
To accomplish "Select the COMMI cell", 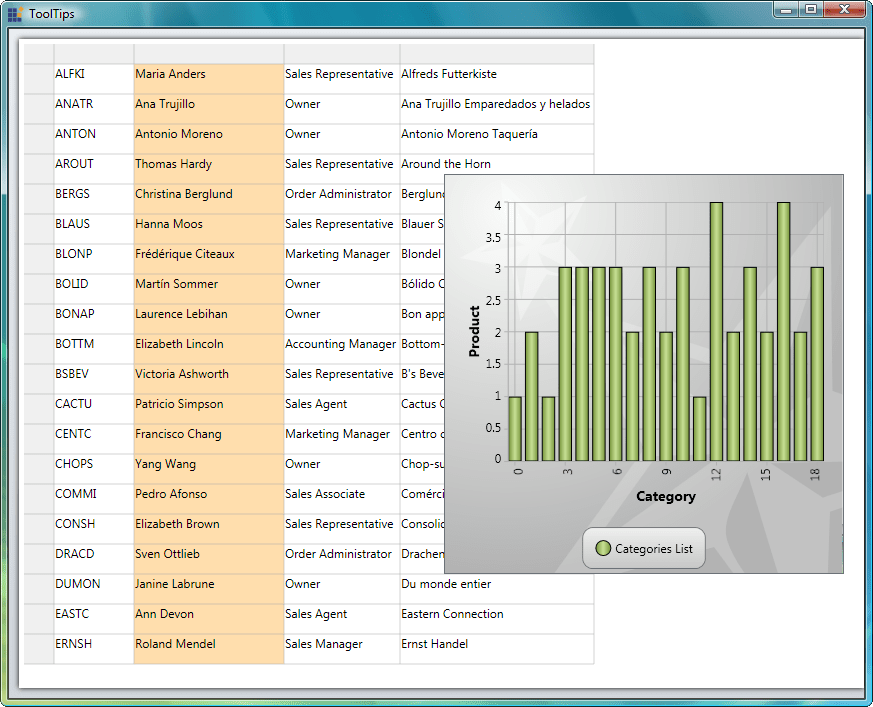I will pyautogui.click(x=94, y=500).
